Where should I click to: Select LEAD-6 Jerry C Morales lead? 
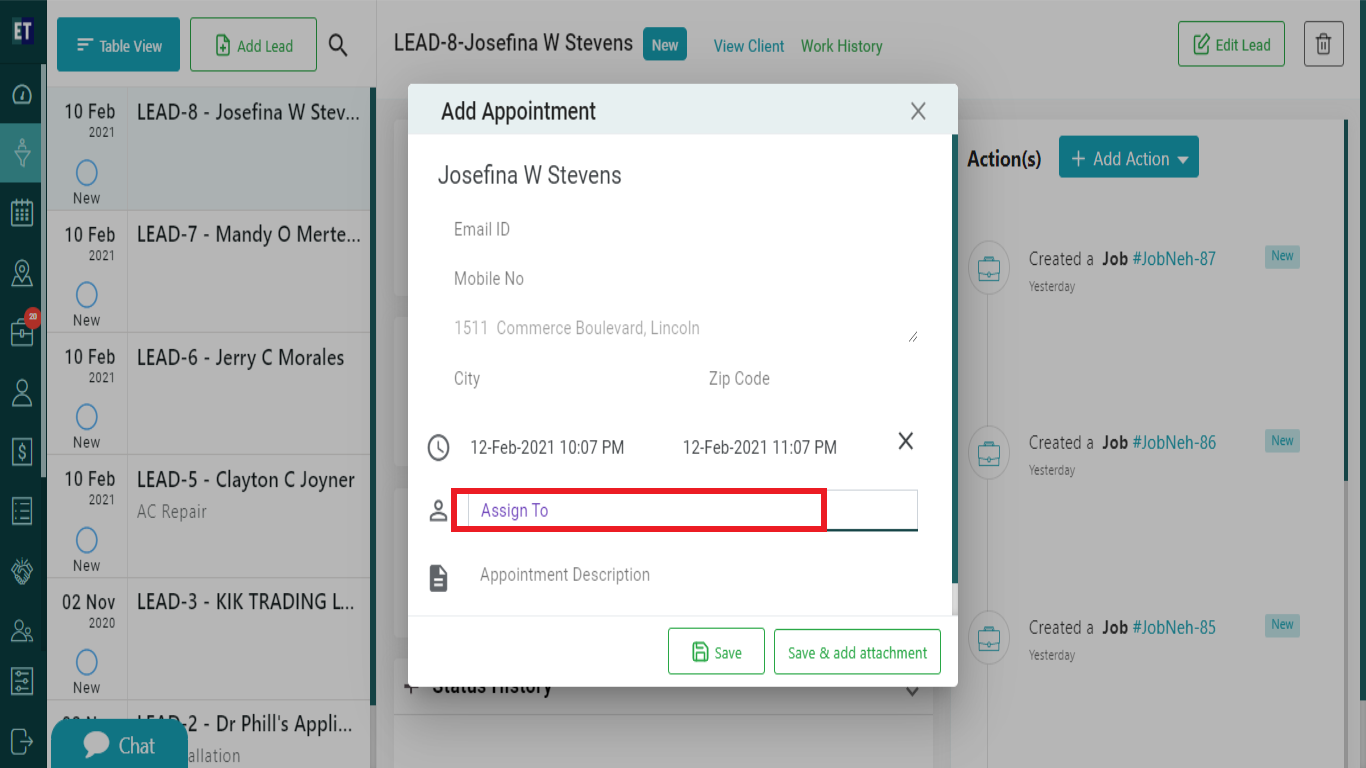(209, 394)
